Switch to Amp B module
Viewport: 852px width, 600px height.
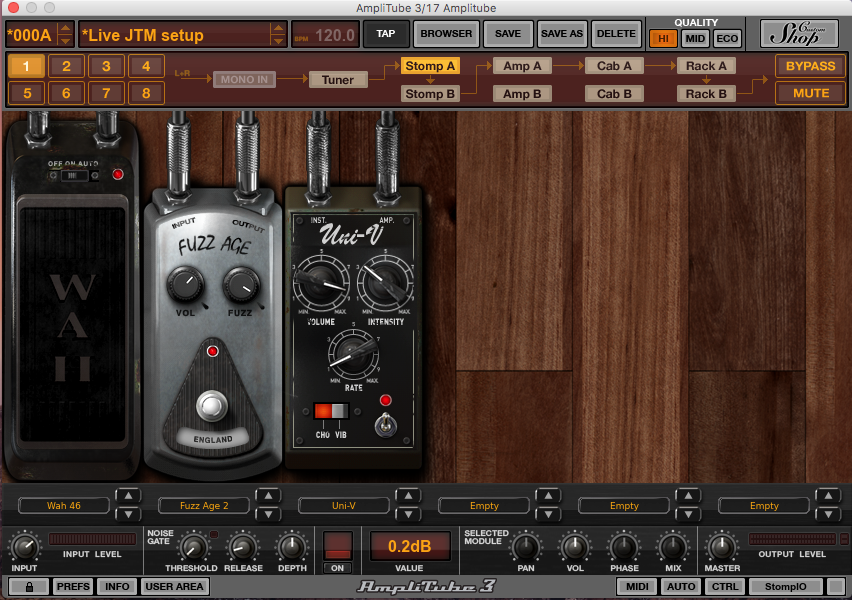(x=522, y=93)
